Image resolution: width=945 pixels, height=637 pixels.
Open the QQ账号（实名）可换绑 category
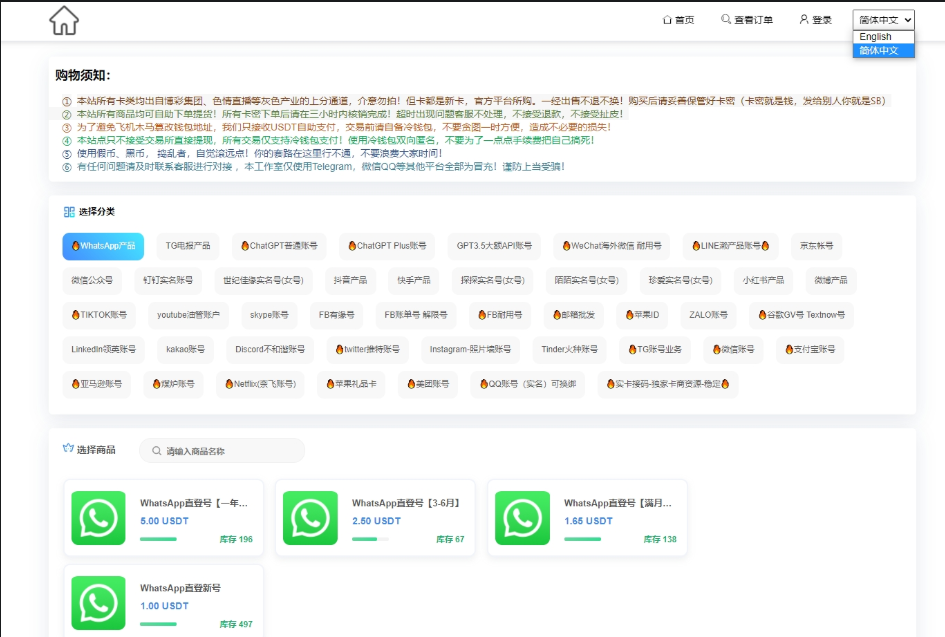[528, 384]
